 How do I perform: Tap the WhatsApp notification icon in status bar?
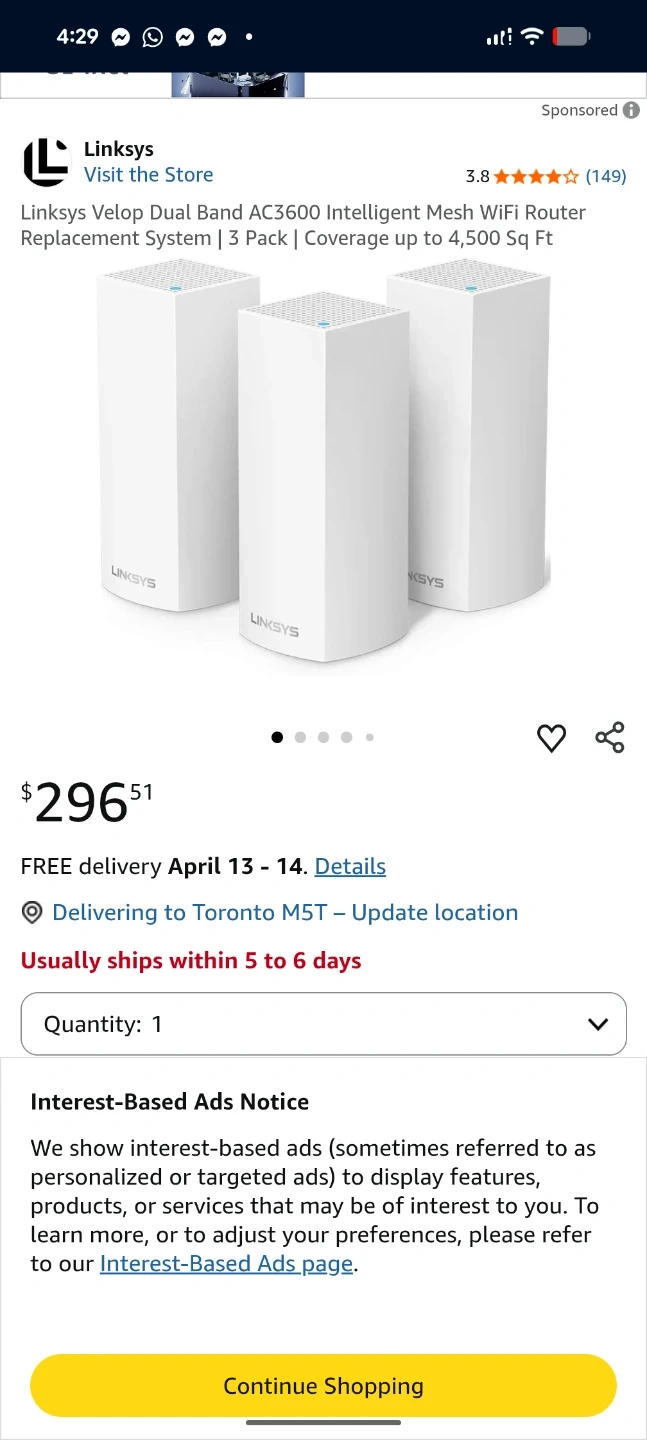(152, 37)
